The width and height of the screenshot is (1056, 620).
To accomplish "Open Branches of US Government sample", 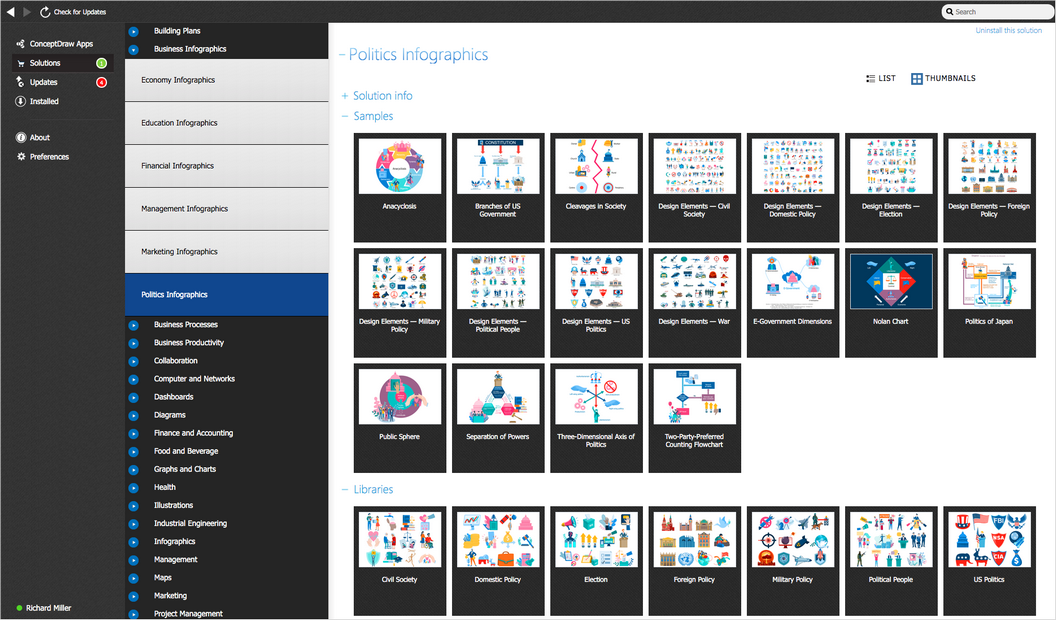I will coord(498,187).
